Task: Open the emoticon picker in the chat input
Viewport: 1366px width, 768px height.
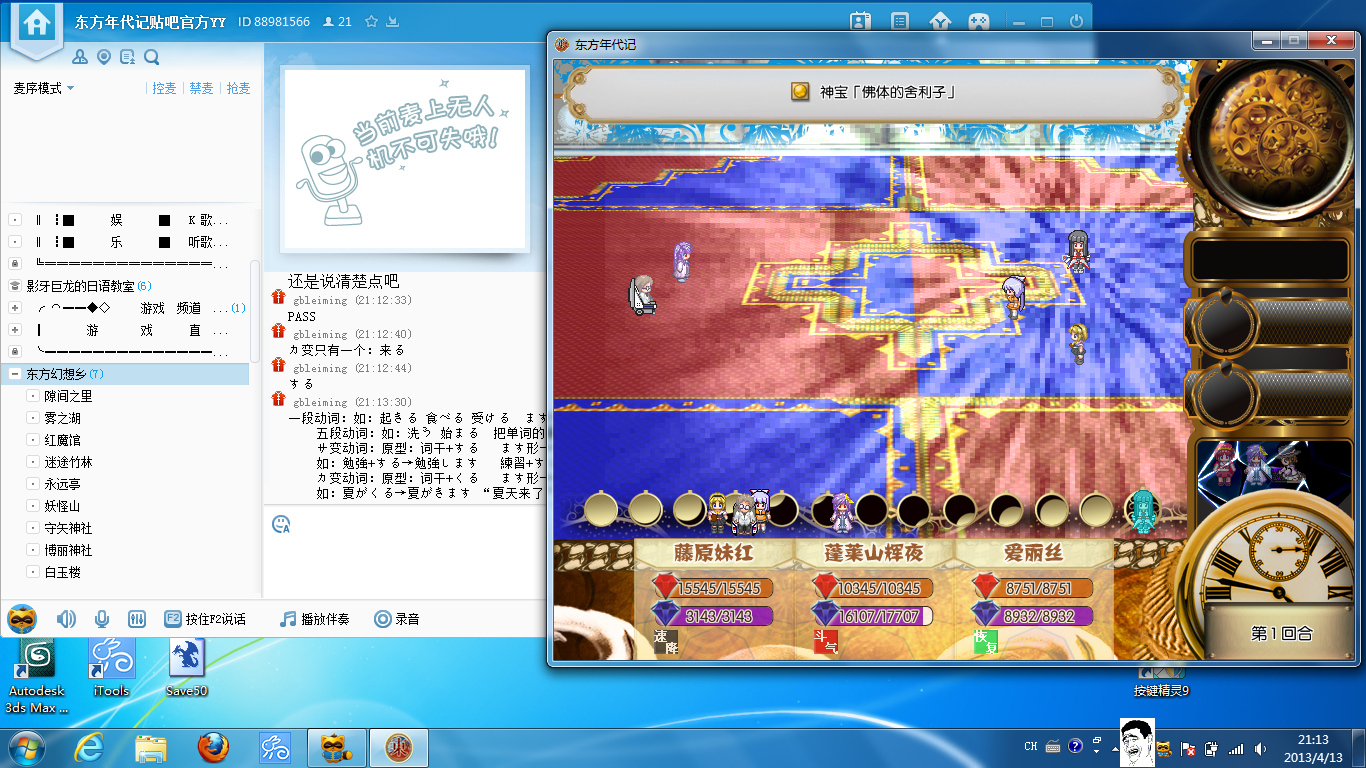Action: pyautogui.click(x=281, y=524)
